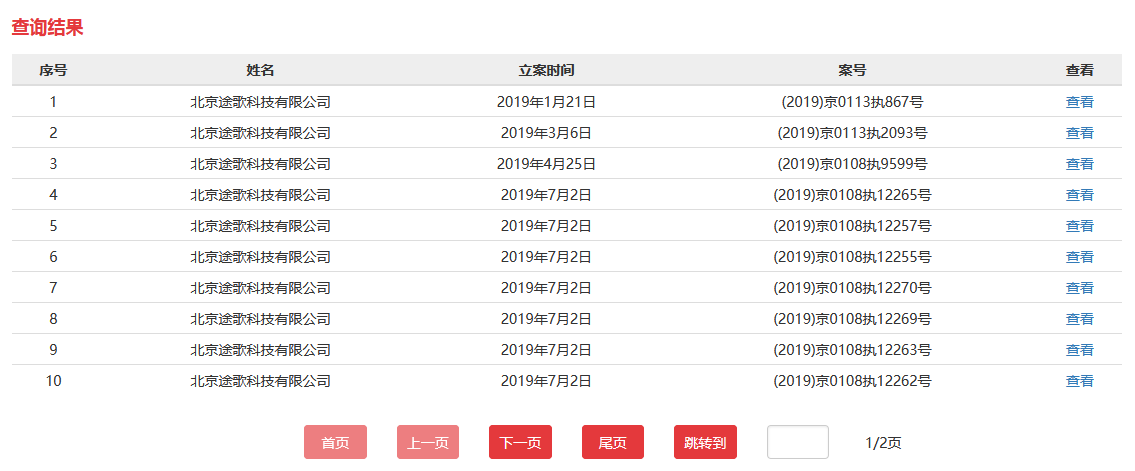
Task: Click 查看 for case 京0108执12270号
Action: [1079, 287]
